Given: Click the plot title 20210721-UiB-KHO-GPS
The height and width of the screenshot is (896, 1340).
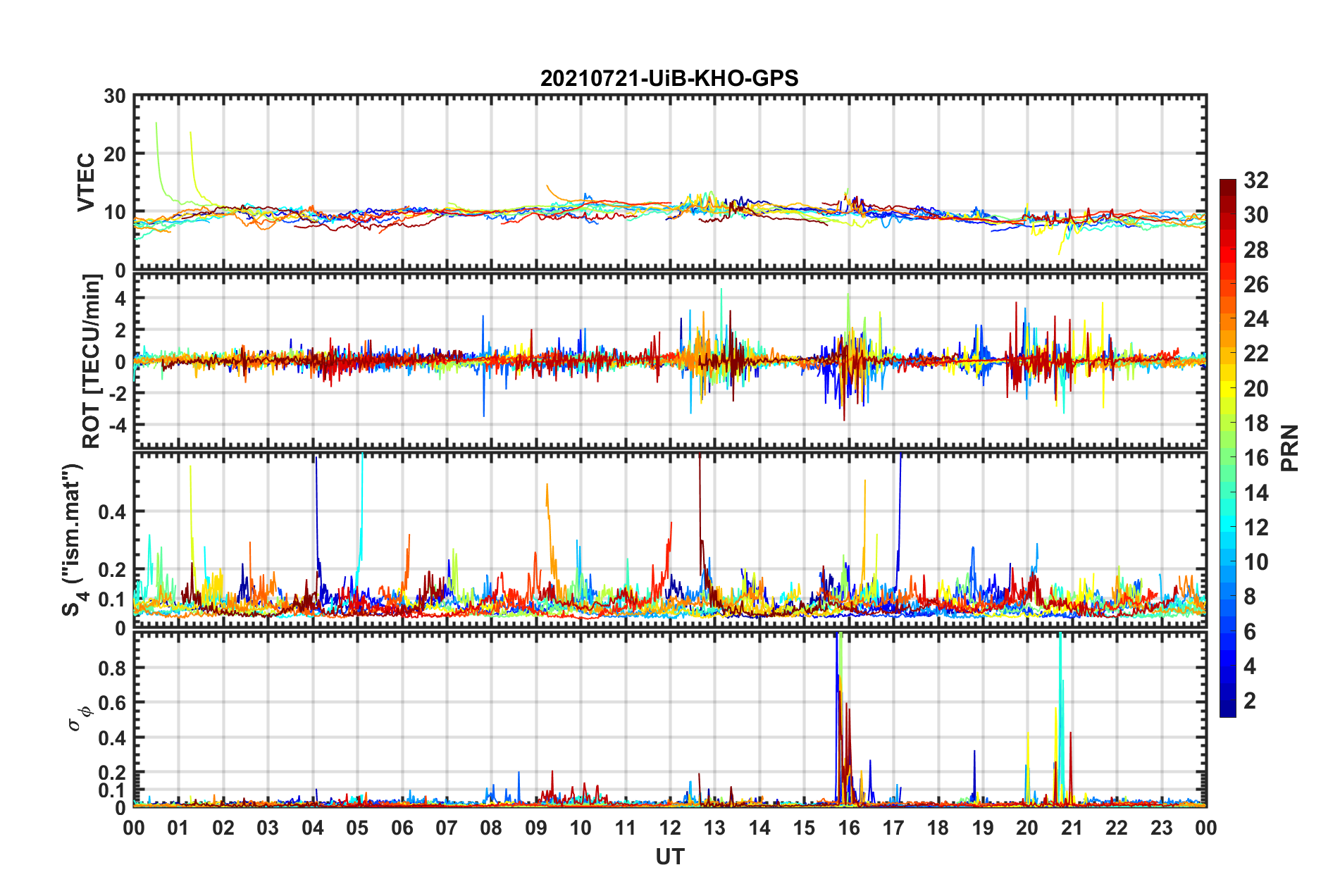Looking at the screenshot, I should 669,78.
